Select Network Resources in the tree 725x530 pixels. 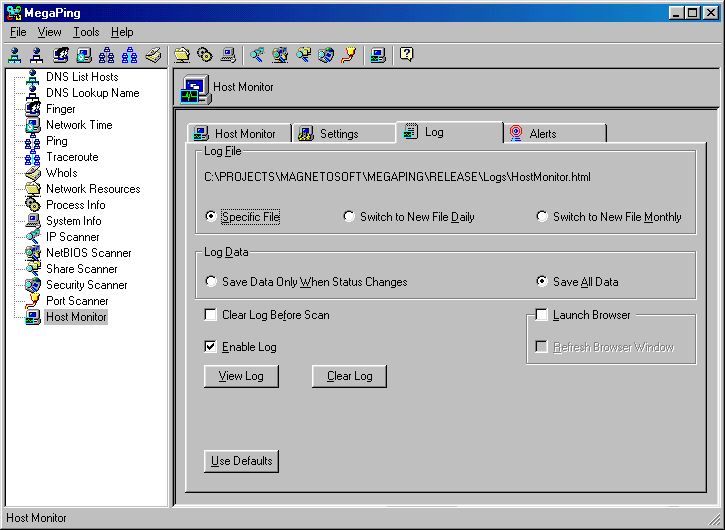click(x=93, y=189)
